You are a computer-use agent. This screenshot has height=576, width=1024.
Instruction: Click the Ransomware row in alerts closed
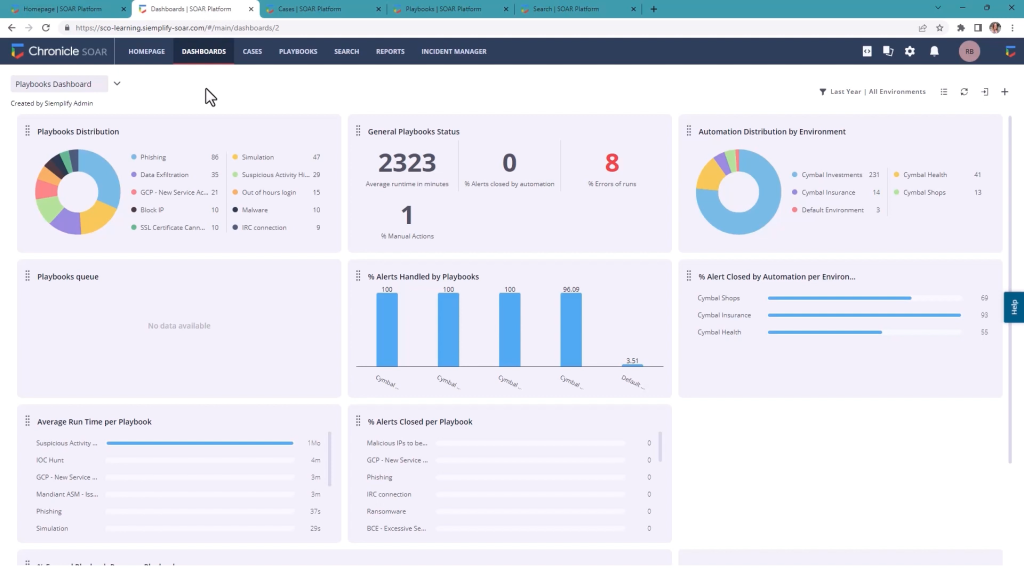509,511
